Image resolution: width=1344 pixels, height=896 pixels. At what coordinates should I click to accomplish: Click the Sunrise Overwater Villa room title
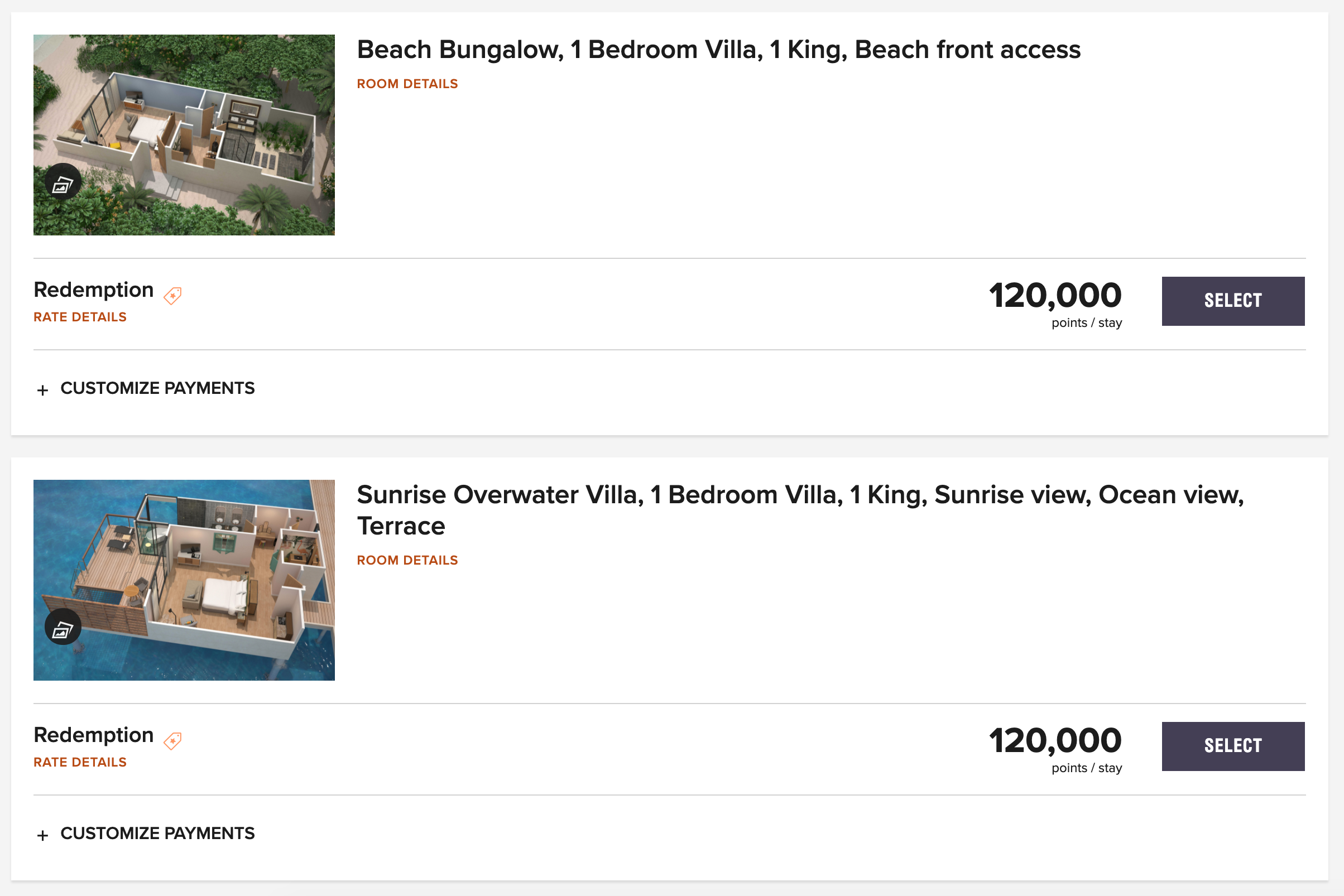(800, 510)
